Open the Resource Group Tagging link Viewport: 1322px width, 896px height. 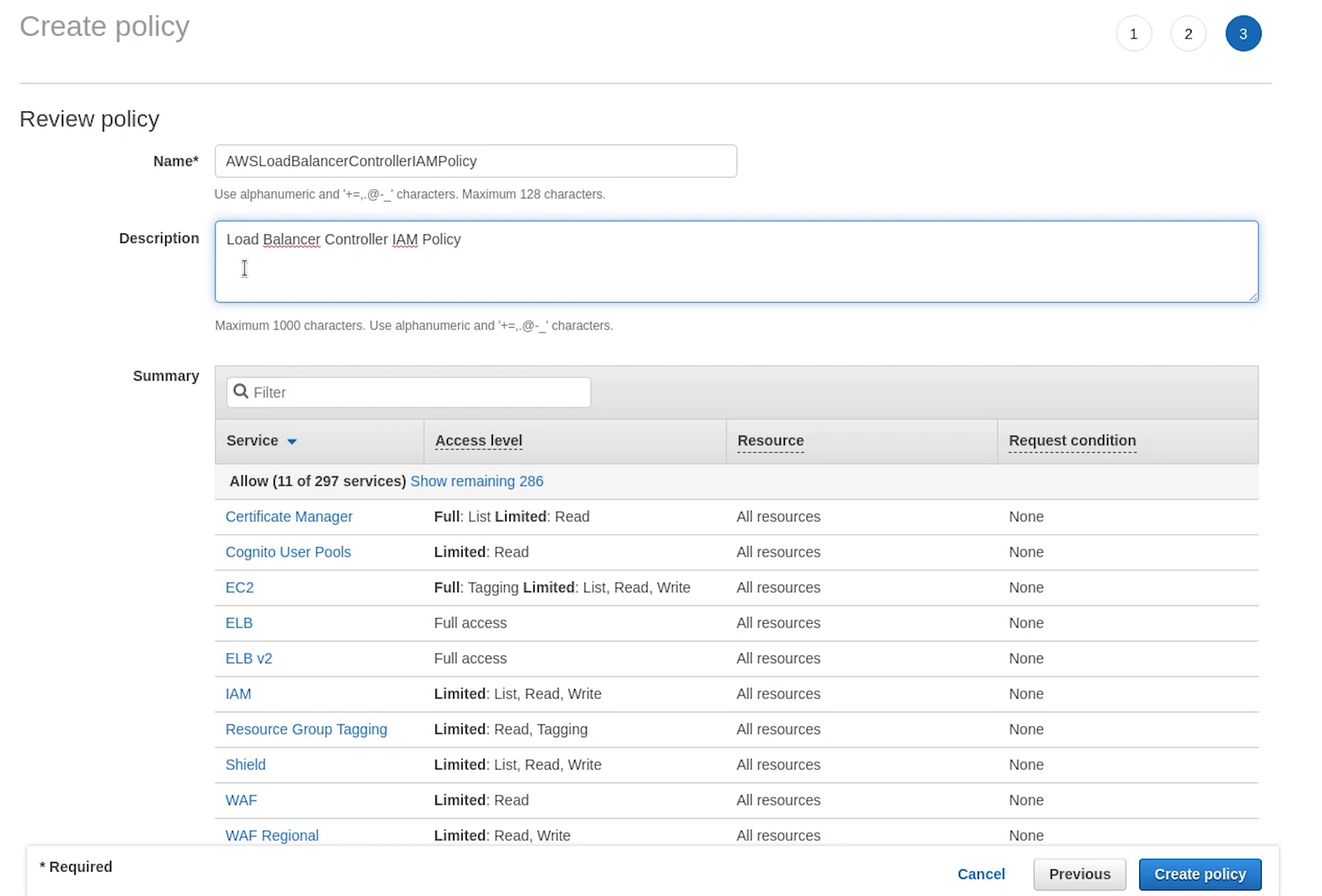tap(306, 729)
